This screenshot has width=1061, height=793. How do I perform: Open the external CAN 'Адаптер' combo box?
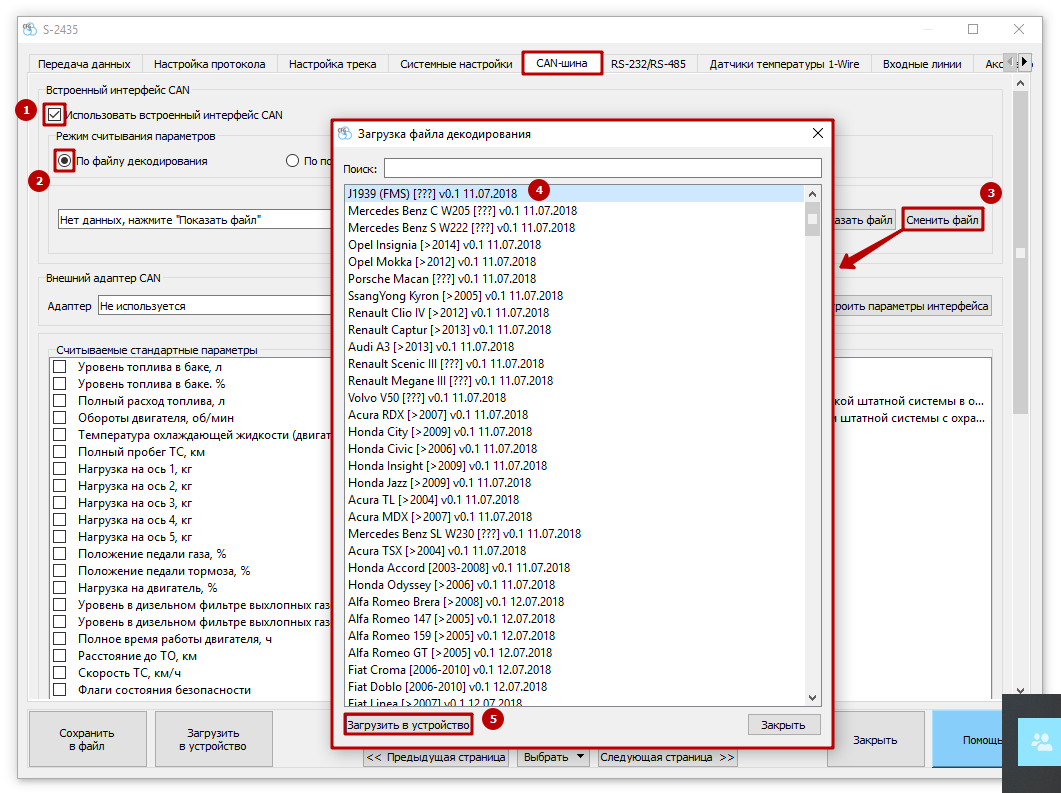215,306
